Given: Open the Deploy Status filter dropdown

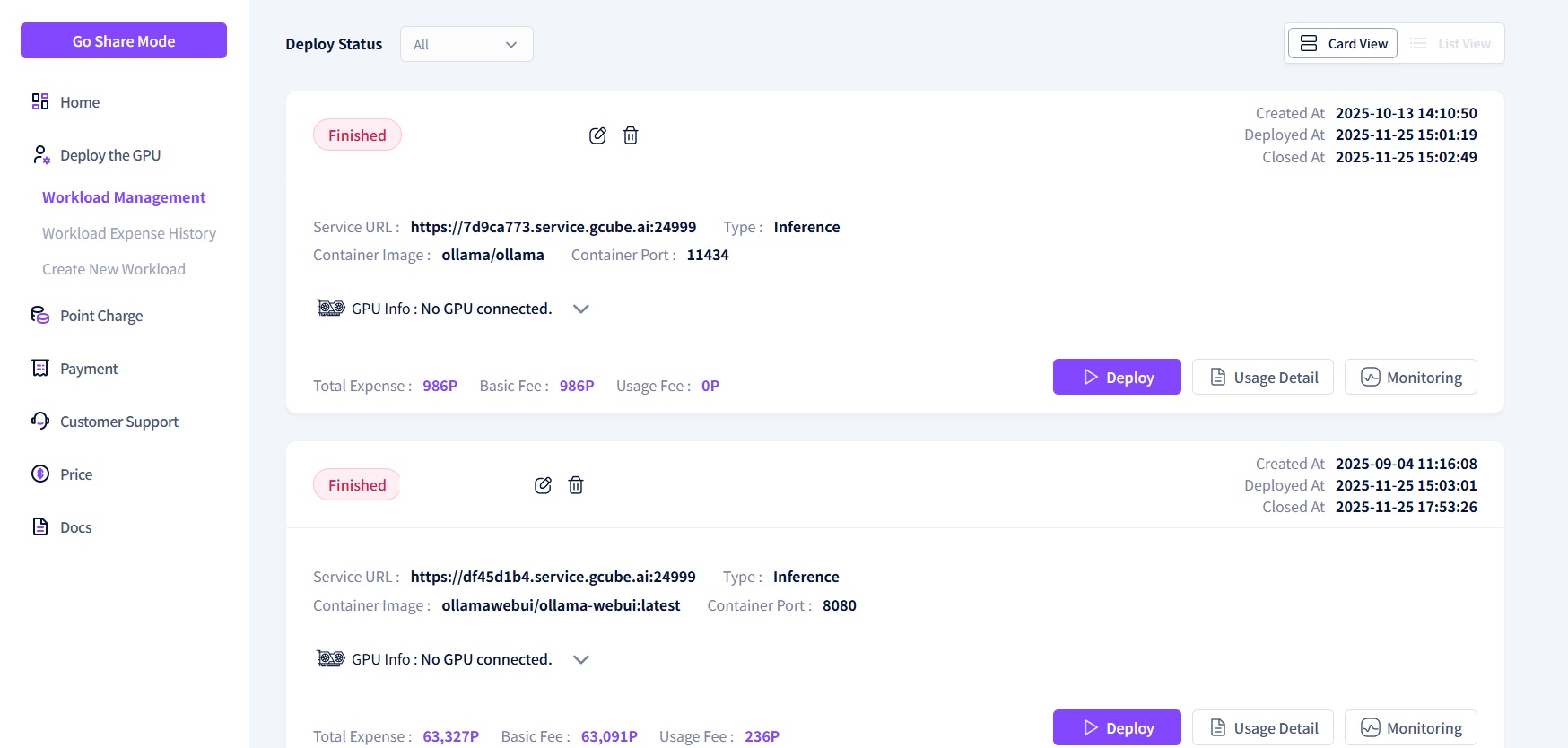Looking at the screenshot, I should pyautogui.click(x=466, y=44).
